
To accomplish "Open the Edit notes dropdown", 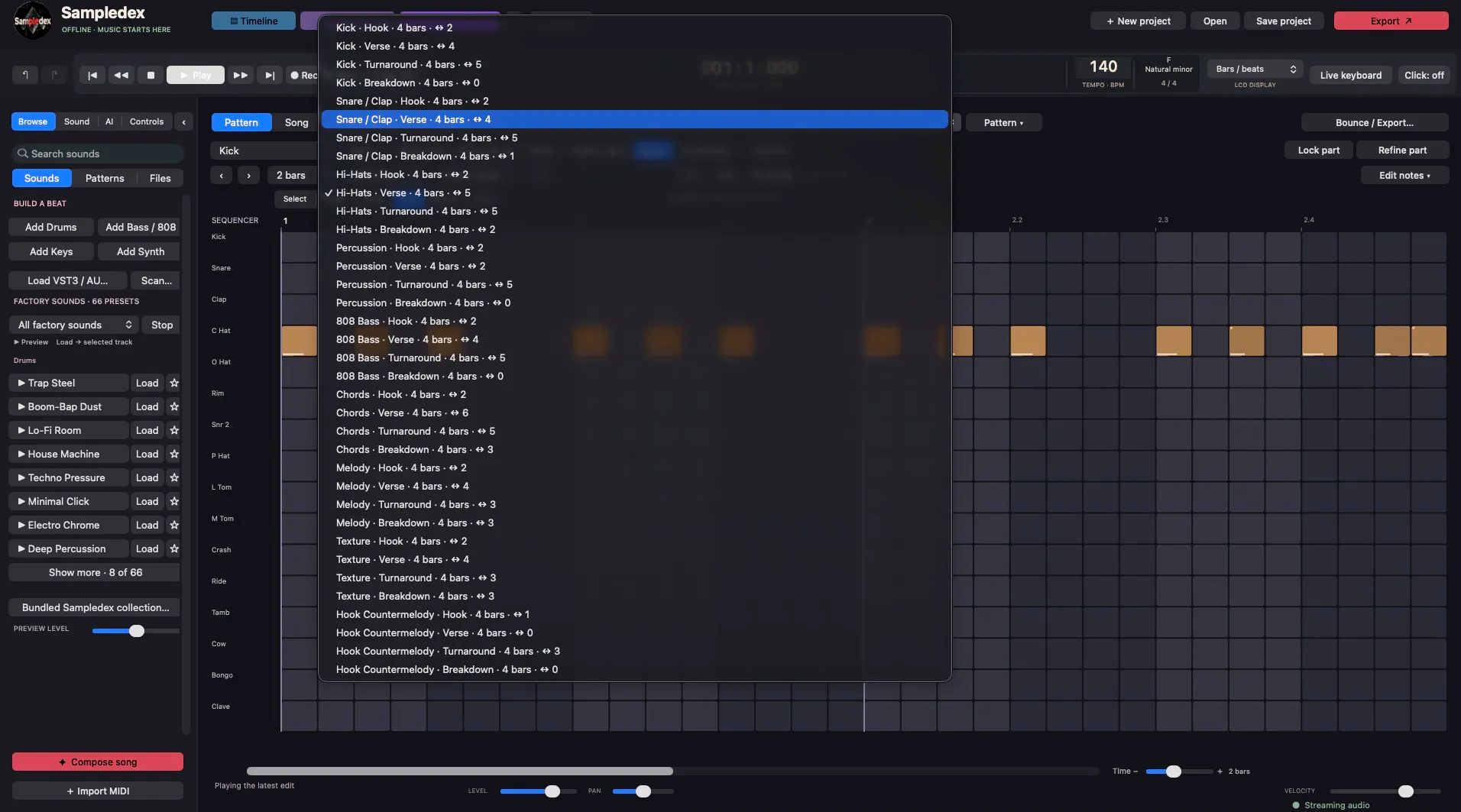I will 1404,175.
